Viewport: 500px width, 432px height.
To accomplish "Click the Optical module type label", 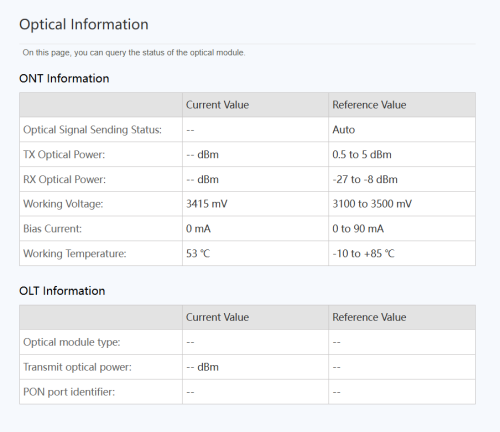I will (x=72, y=342).
